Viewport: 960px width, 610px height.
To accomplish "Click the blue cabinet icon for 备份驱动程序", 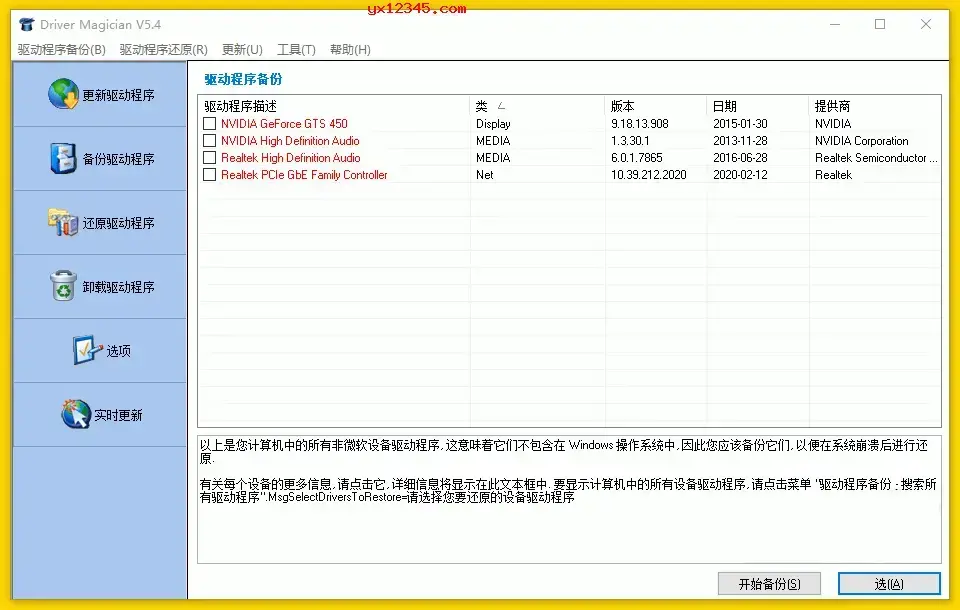I will 64,158.
